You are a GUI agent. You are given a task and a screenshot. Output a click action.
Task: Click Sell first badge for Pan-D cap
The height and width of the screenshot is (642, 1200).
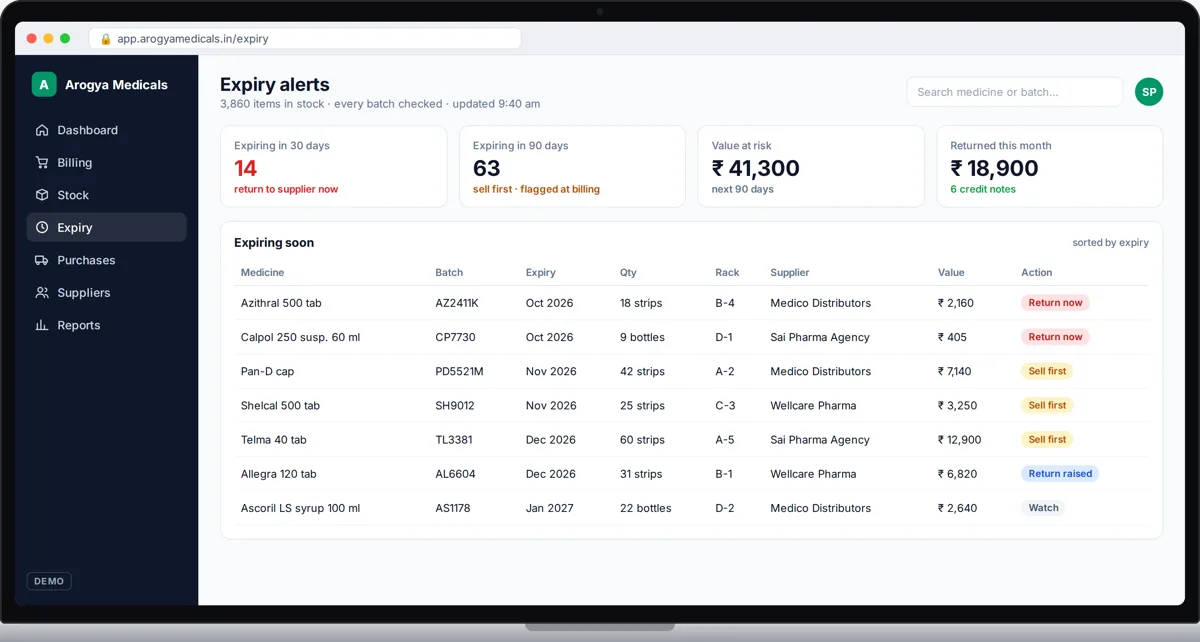[1047, 371]
